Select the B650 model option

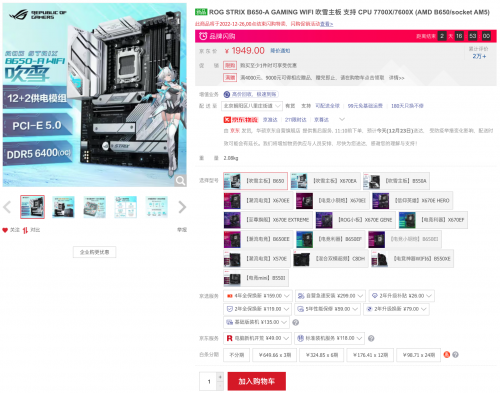point(255,181)
